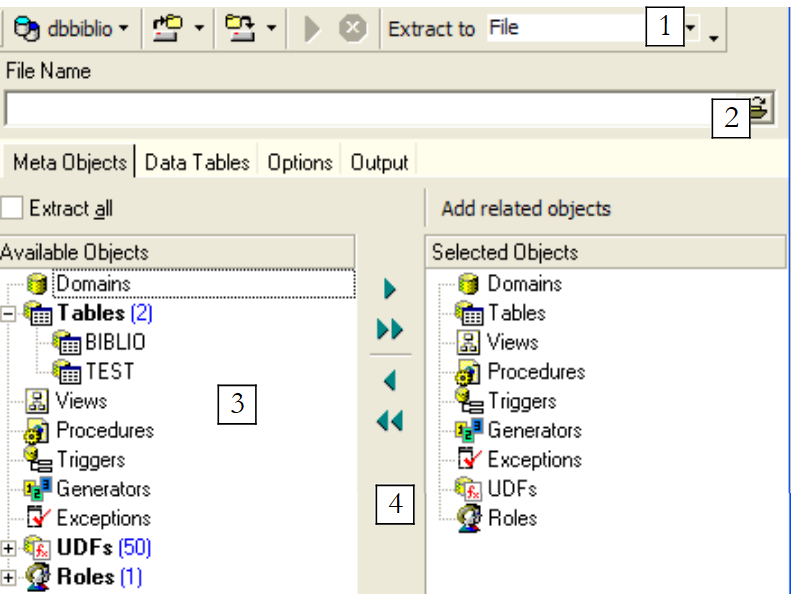Open the Extract to File dropdown
Viewport: 794px width, 594px height.
point(692,28)
